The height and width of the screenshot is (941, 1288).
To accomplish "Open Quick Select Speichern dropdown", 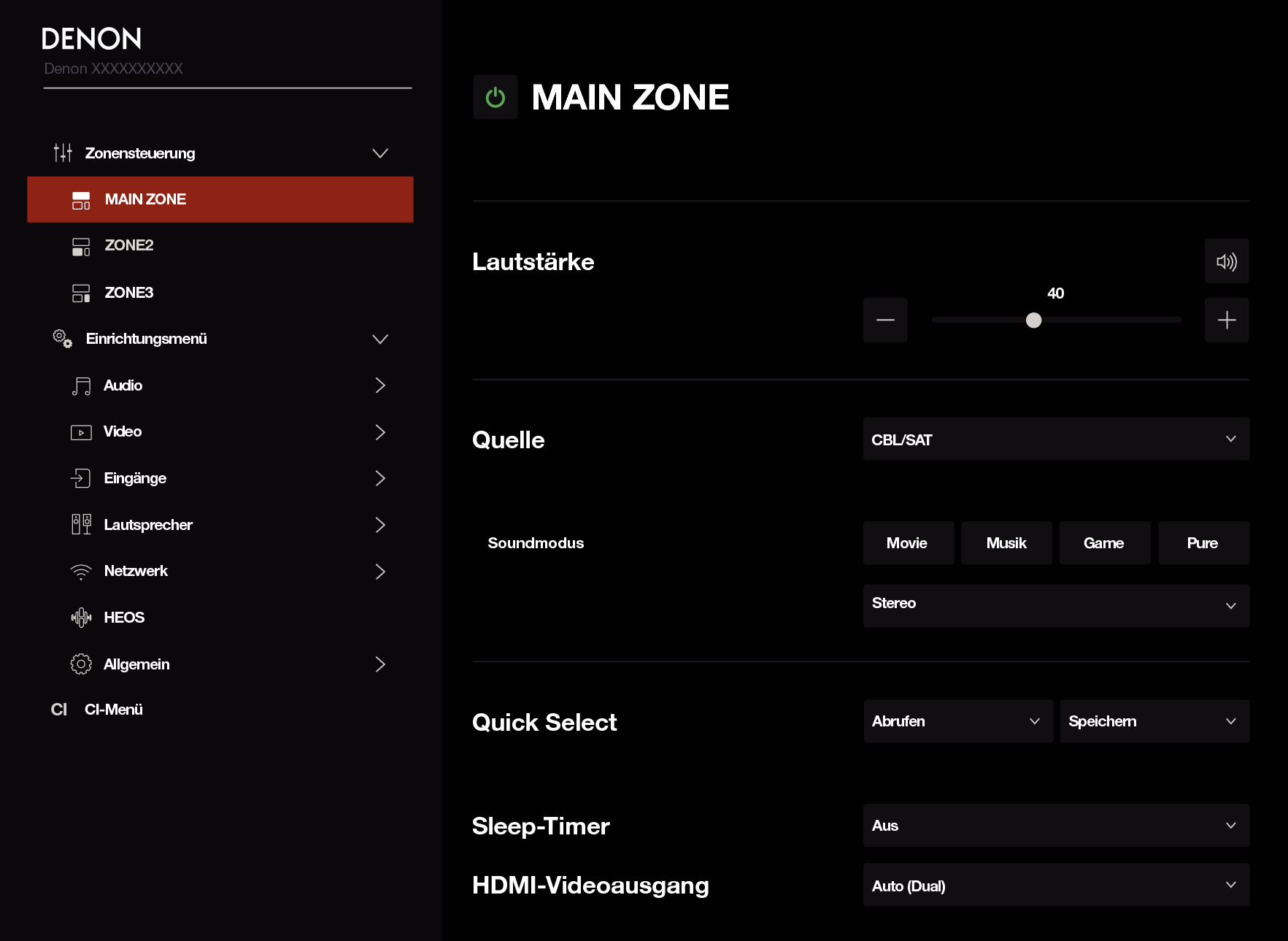I will [1154, 721].
